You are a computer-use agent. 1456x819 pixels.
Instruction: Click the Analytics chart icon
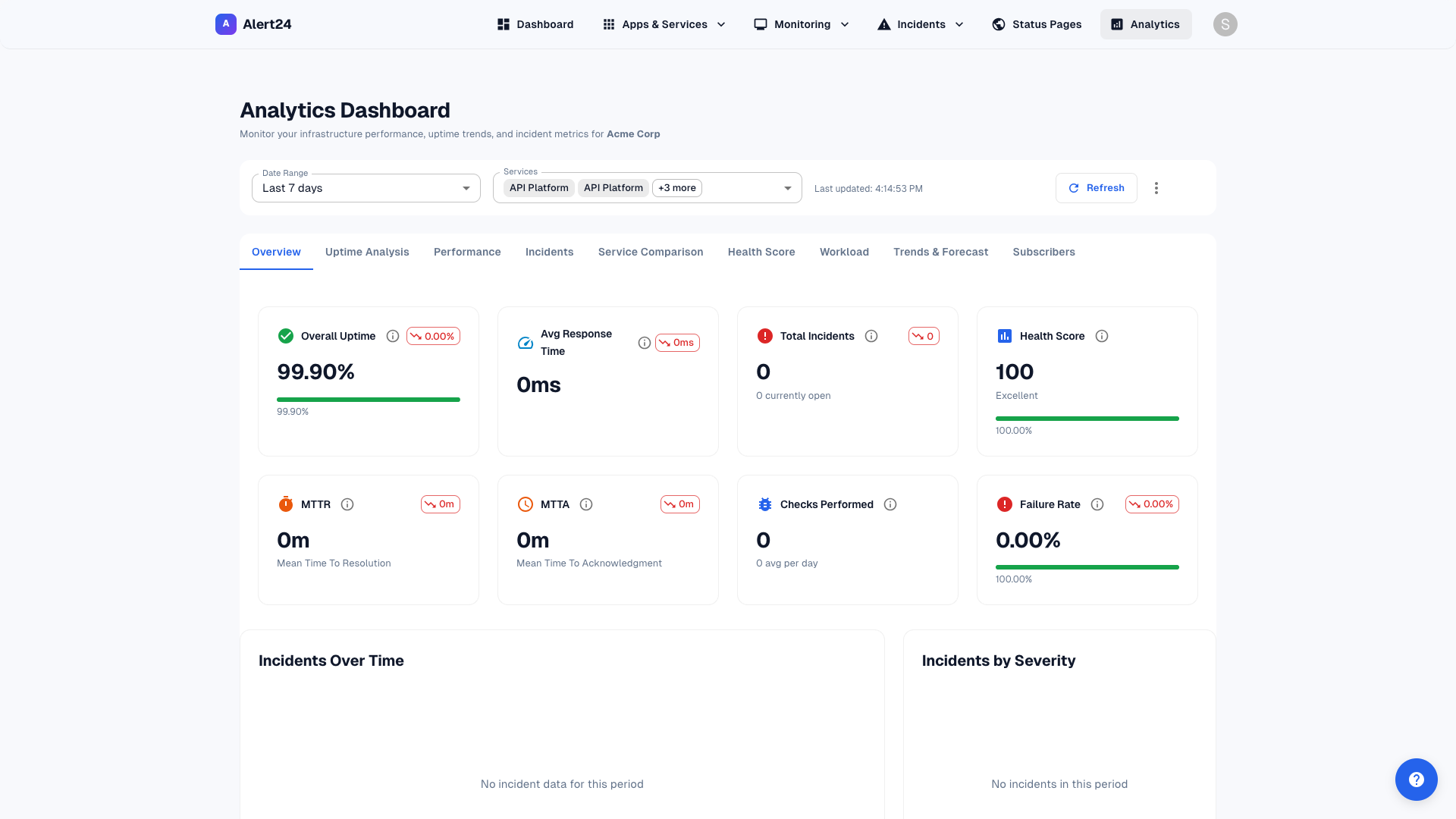tap(1116, 24)
